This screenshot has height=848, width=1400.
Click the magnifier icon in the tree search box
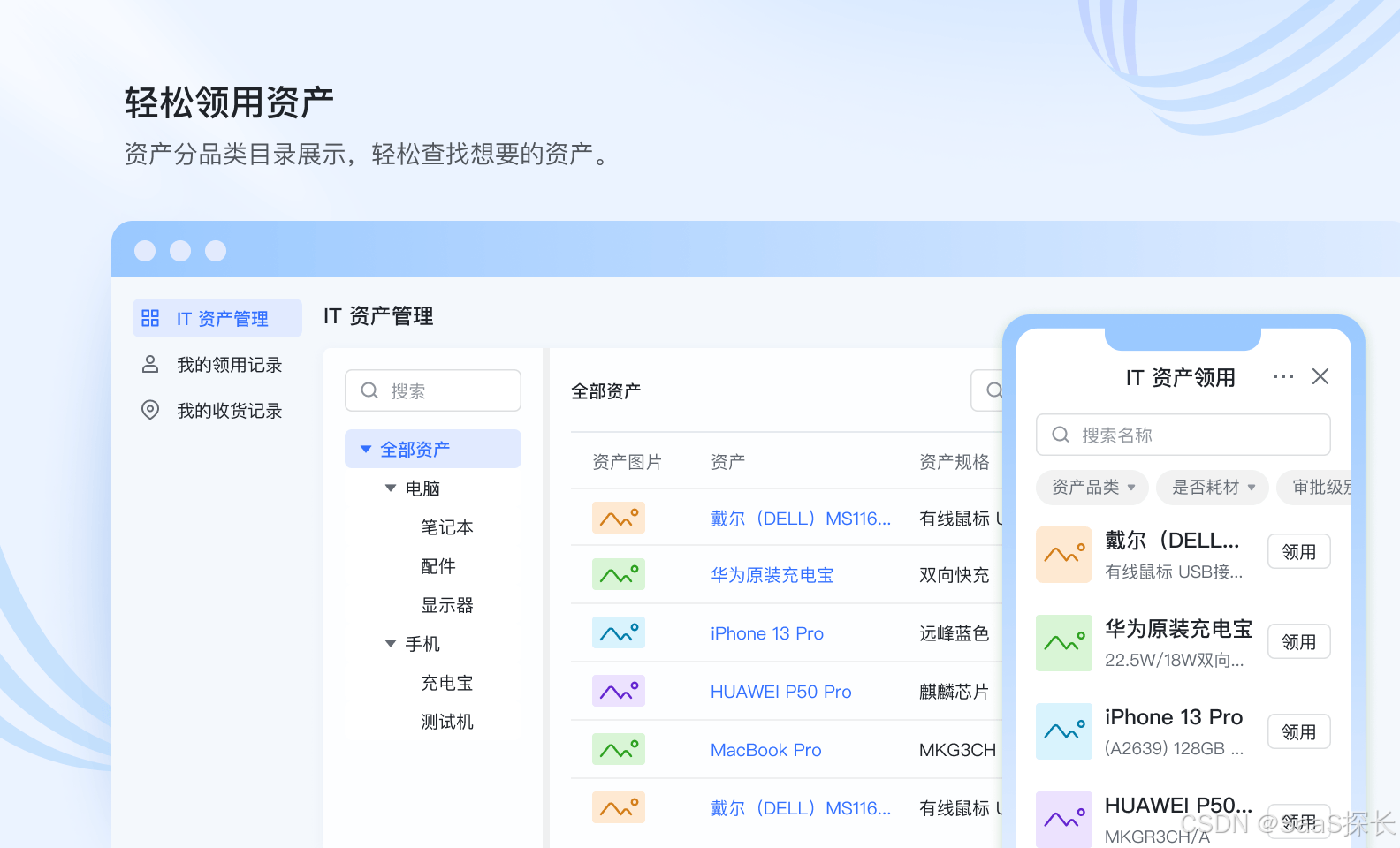click(x=369, y=390)
